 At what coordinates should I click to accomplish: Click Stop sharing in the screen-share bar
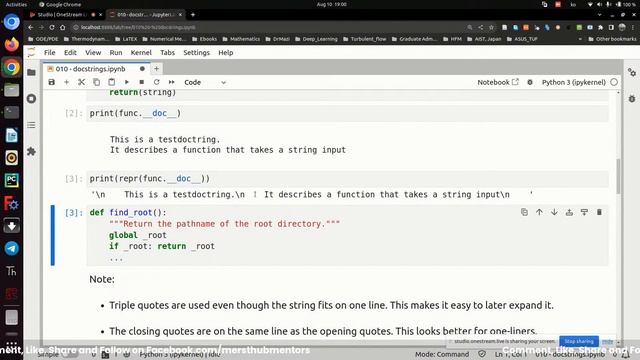[x=579, y=341]
